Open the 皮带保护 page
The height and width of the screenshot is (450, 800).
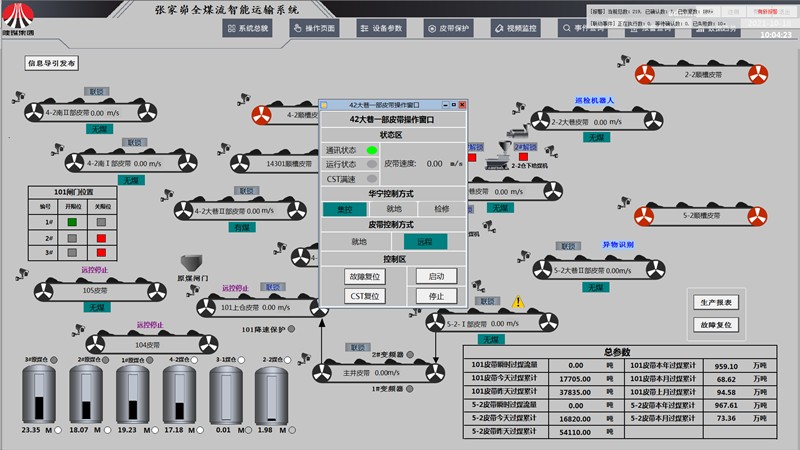pos(448,29)
